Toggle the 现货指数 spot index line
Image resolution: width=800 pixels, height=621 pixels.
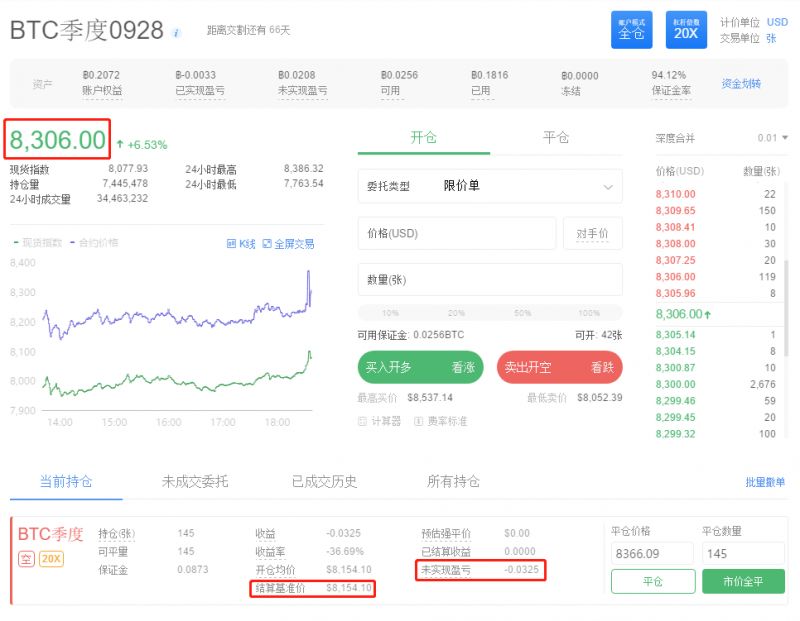pos(35,240)
